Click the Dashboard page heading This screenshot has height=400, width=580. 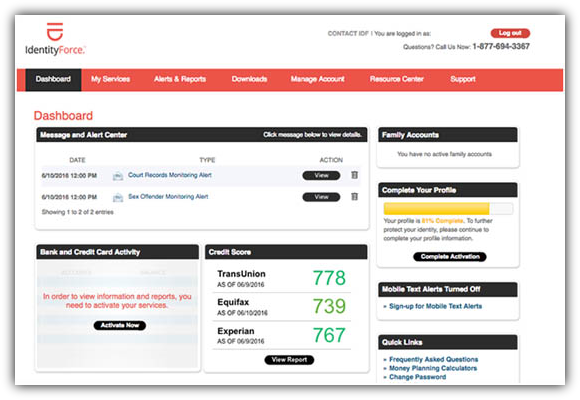click(x=63, y=115)
